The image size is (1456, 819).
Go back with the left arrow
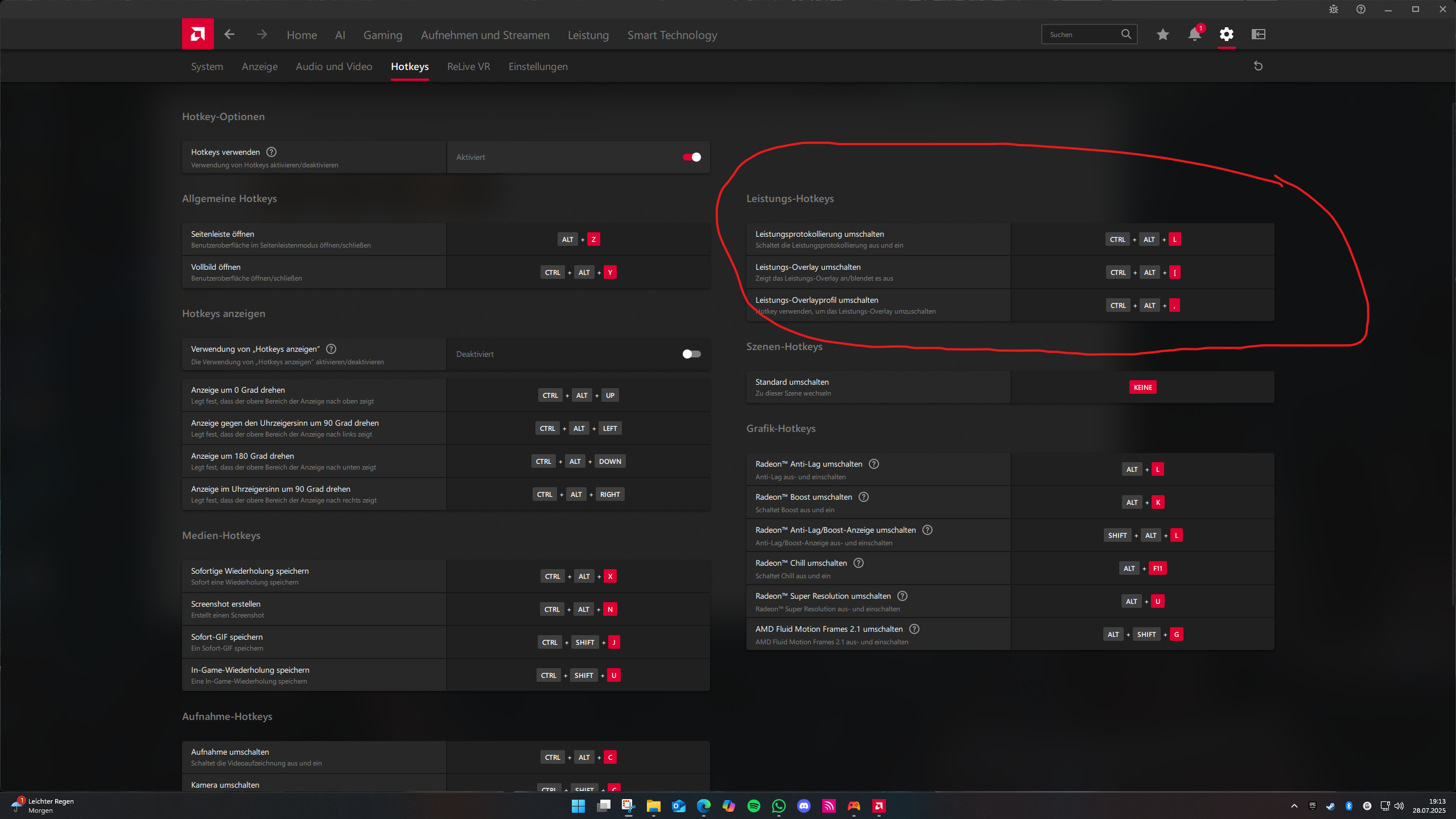(229, 34)
